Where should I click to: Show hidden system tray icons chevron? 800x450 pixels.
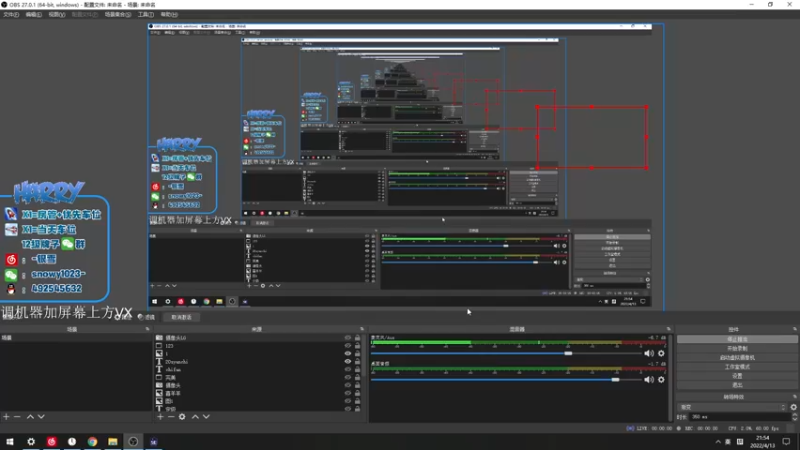[x=718, y=442]
